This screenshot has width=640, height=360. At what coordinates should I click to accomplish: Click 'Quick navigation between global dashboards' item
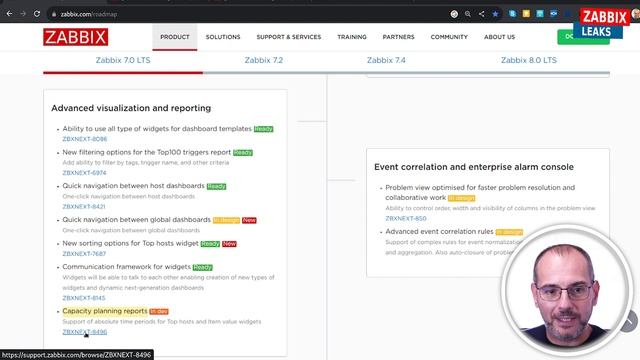point(136,220)
